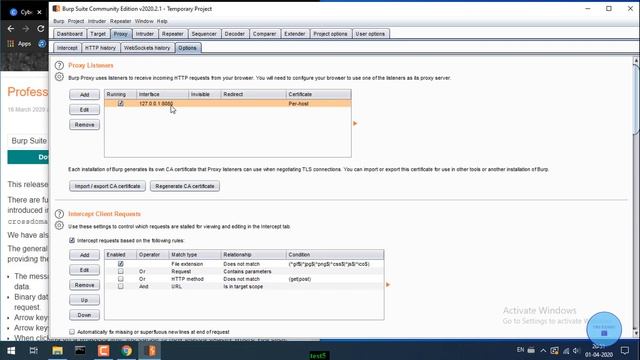Move the selected intercept rule Down
This screenshot has height=360, width=640.
click(84, 315)
